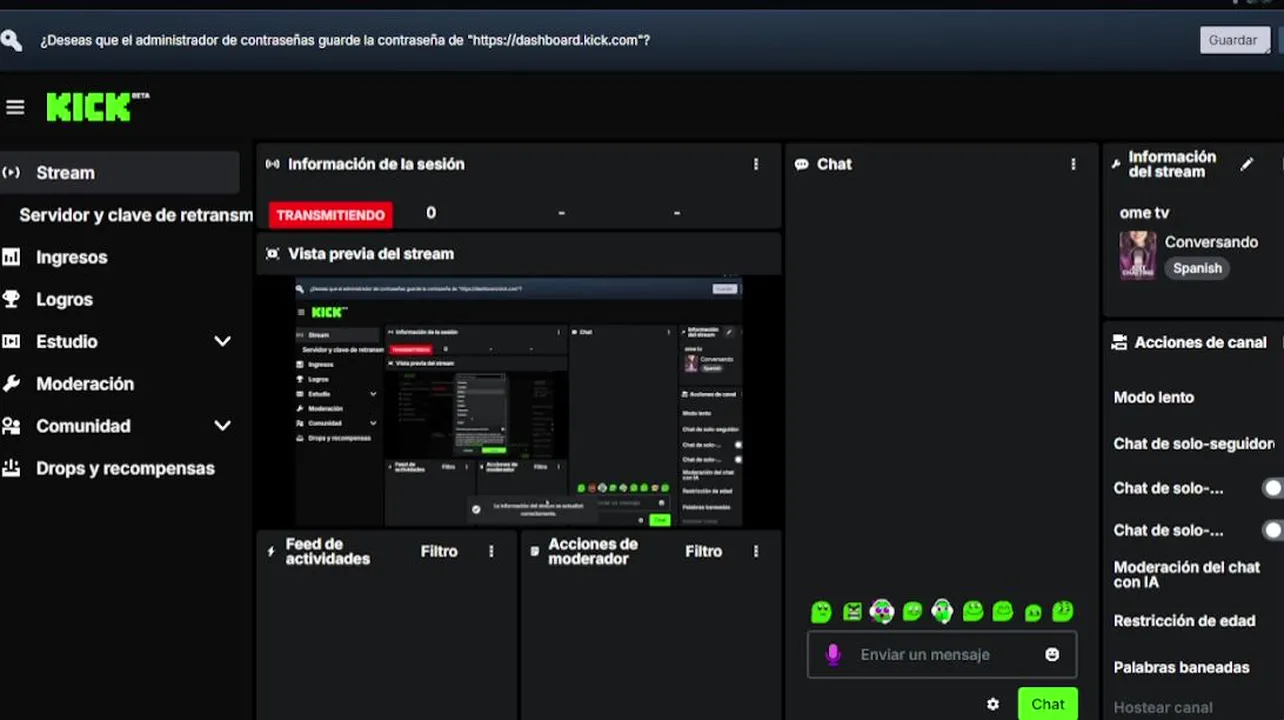This screenshot has width=1284, height=720.
Task: Click the key icon in password bar
Action: coord(11,40)
